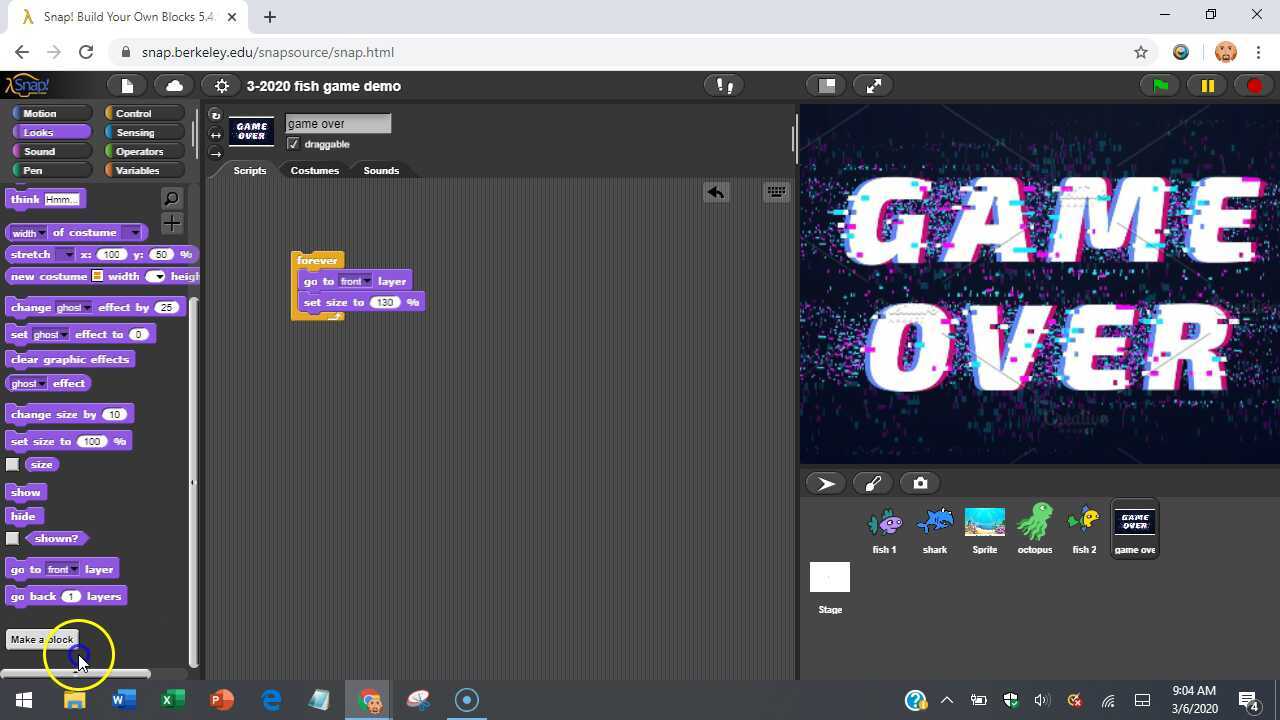
Task: Check the 'size' watcher checkbox
Action: pyautogui.click(x=12, y=464)
